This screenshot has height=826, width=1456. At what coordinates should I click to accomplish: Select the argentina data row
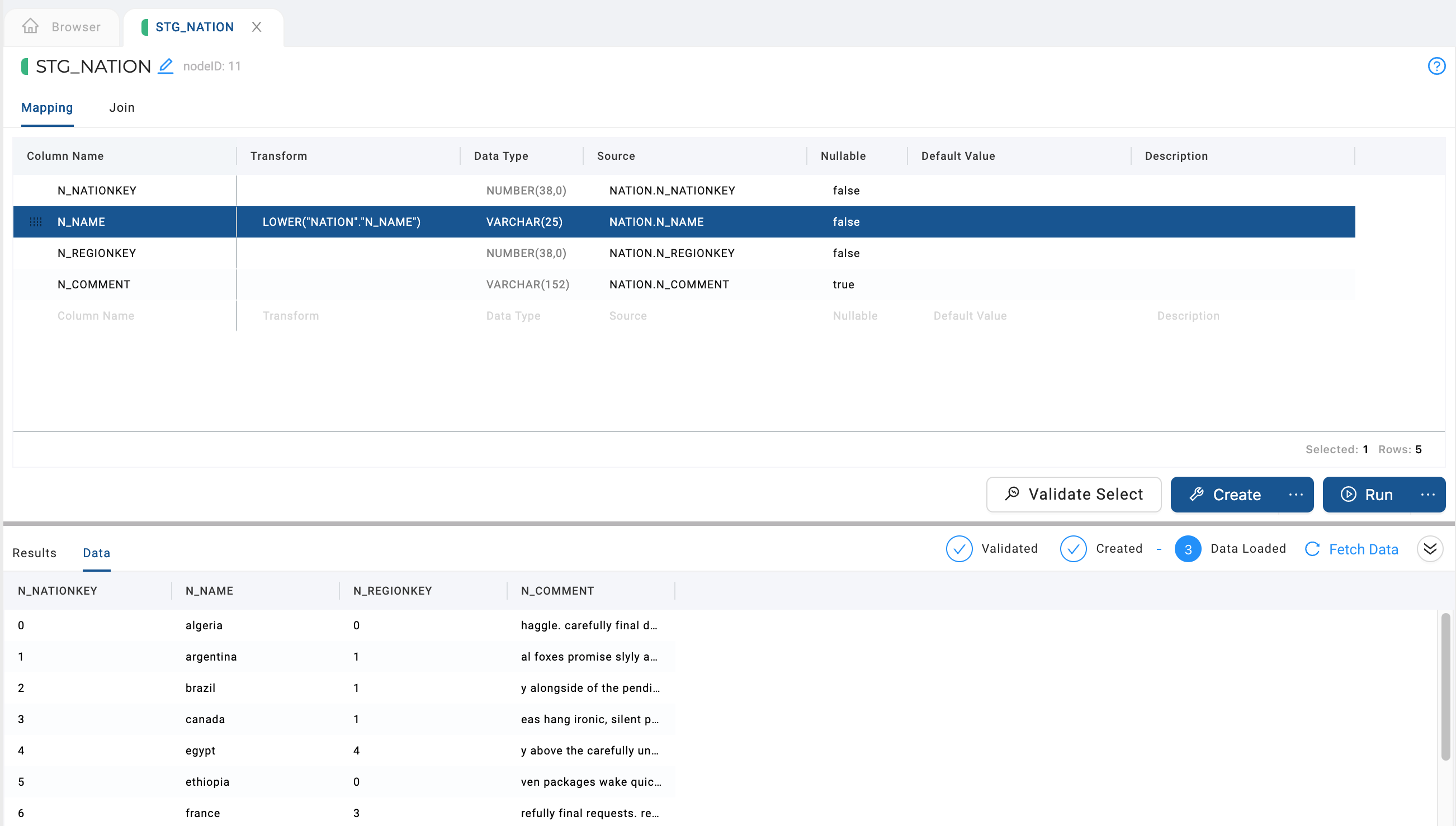339,656
